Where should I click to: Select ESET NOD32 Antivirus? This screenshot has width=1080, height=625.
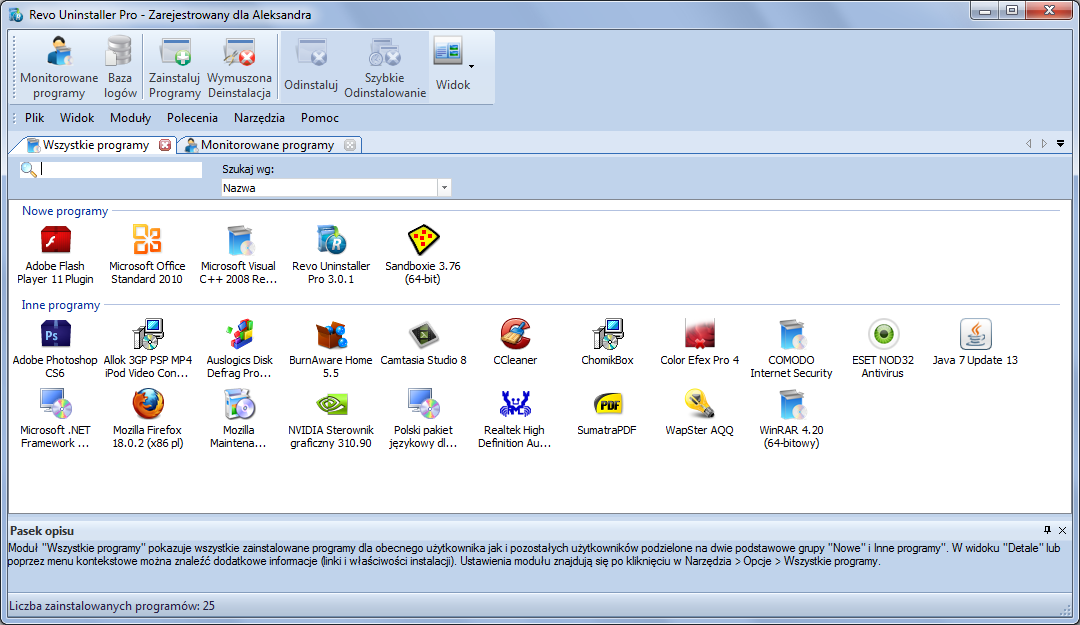pyautogui.click(x=883, y=349)
